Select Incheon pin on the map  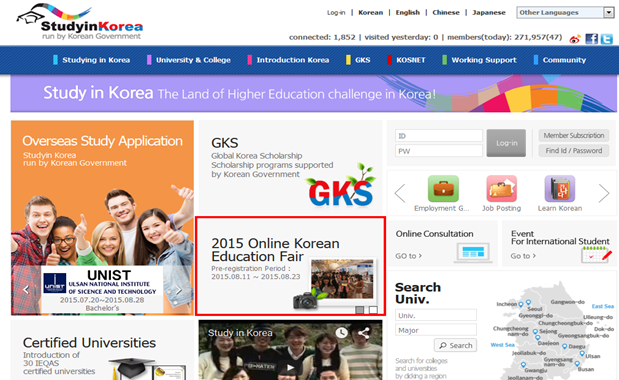click(521, 304)
